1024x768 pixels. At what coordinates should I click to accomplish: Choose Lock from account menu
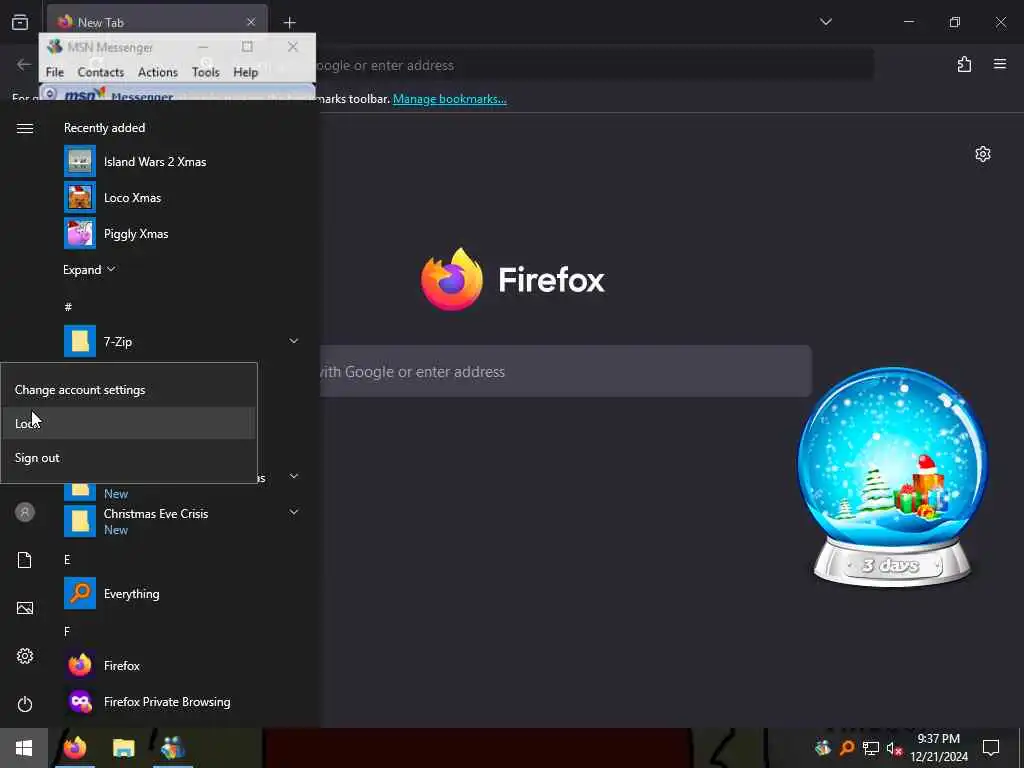tap(129, 423)
